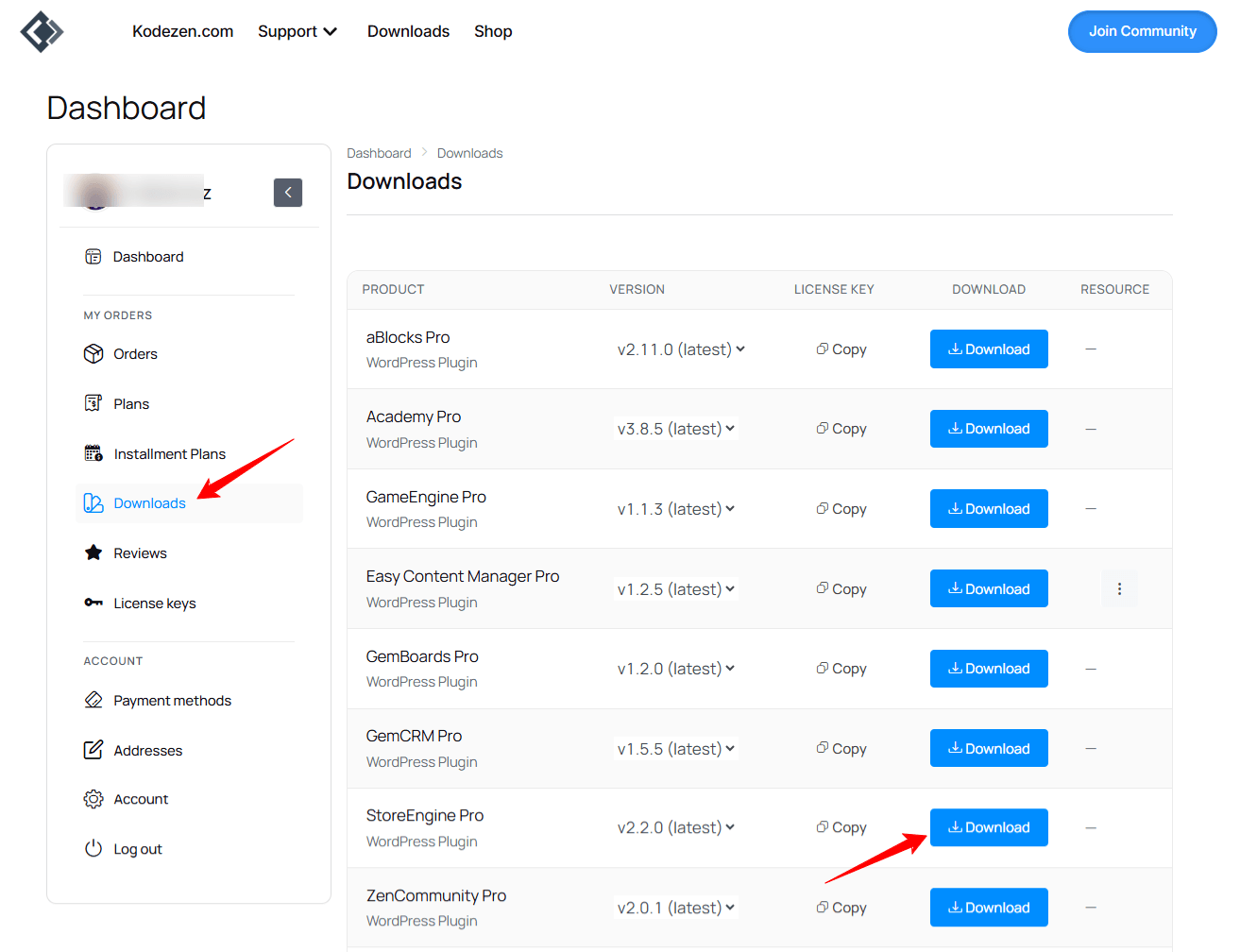Open version dropdown for ZenCommunity Pro
The image size is (1240, 952).
click(676, 908)
